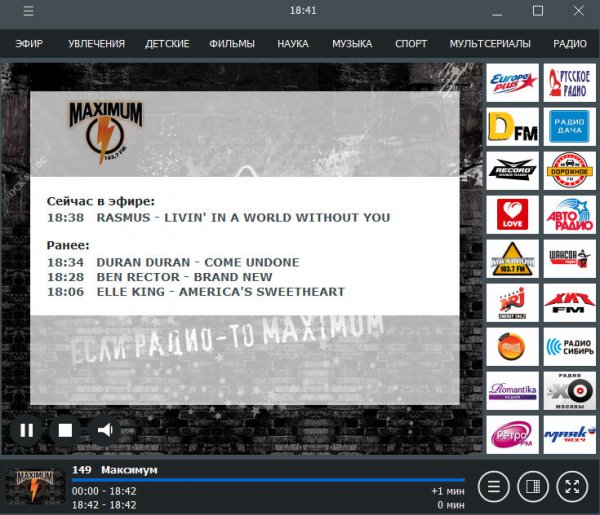Click the Сейчас в эфире heading
The width and height of the screenshot is (600, 515).
click(101, 201)
